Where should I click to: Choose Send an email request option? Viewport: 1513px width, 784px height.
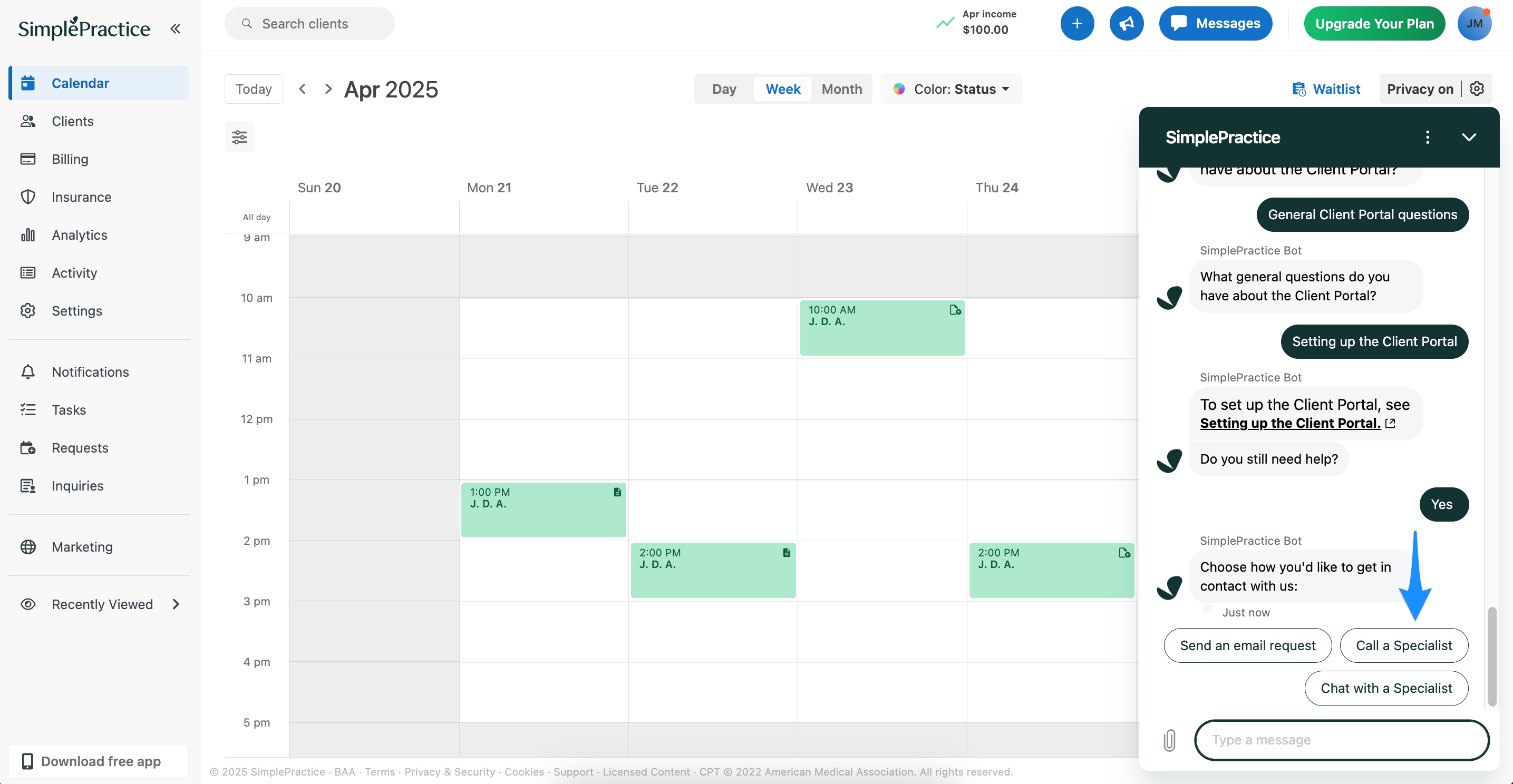1247,645
